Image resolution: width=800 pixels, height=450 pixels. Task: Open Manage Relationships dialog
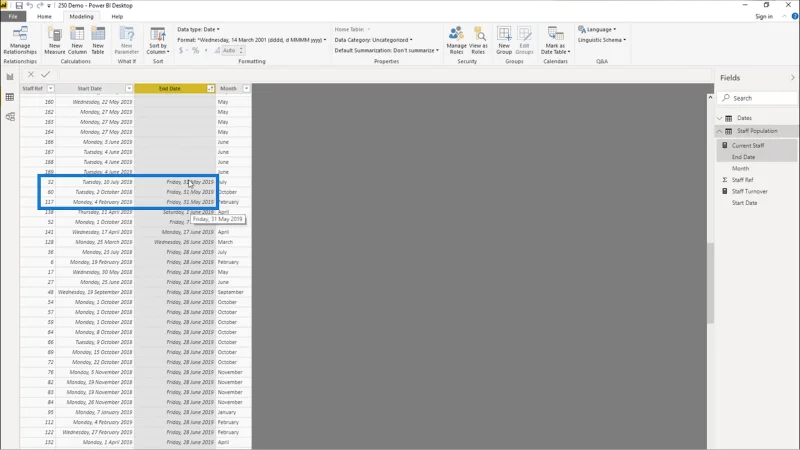point(20,40)
